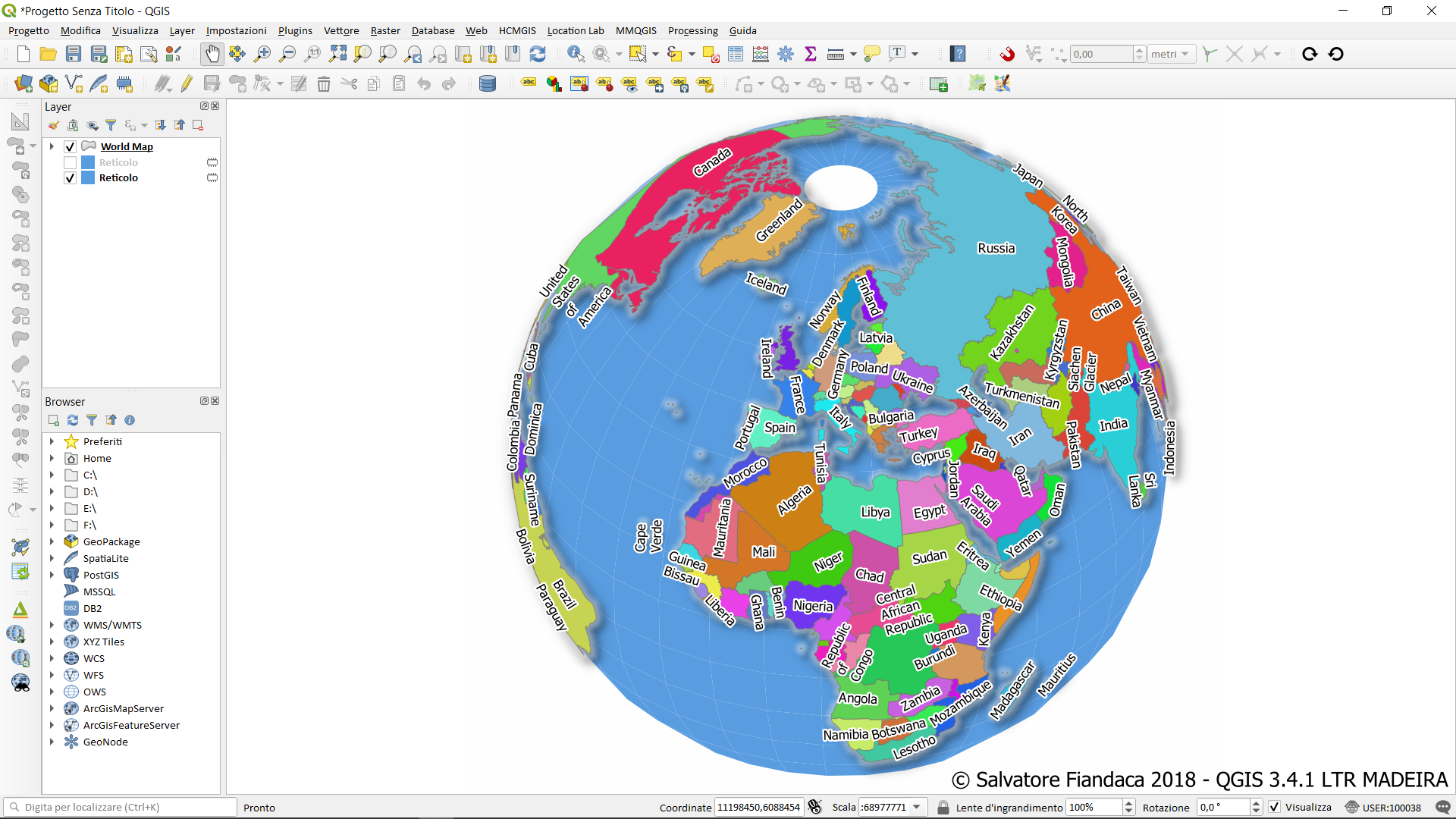Select the Identify Features tool
This screenshot has height=819, width=1456.
click(x=576, y=54)
